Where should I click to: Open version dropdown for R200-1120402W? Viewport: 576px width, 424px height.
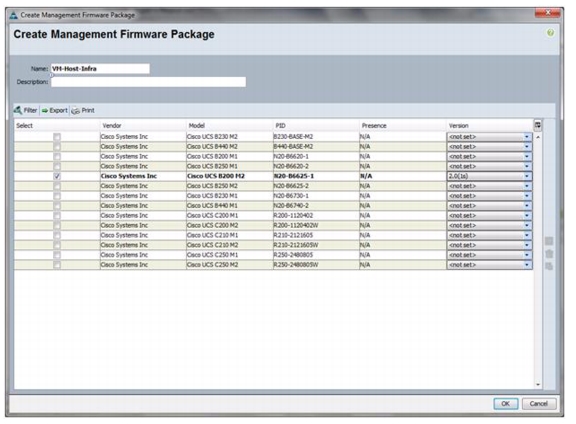(x=489, y=226)
